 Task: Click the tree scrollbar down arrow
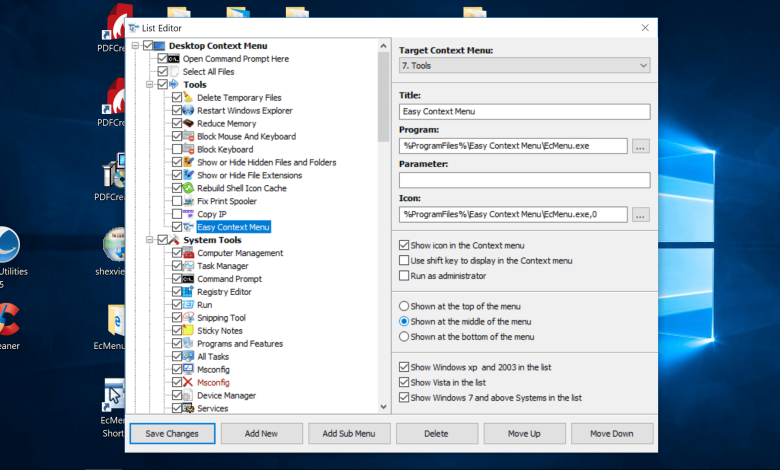pyautogui.click(x=383, y=406)
